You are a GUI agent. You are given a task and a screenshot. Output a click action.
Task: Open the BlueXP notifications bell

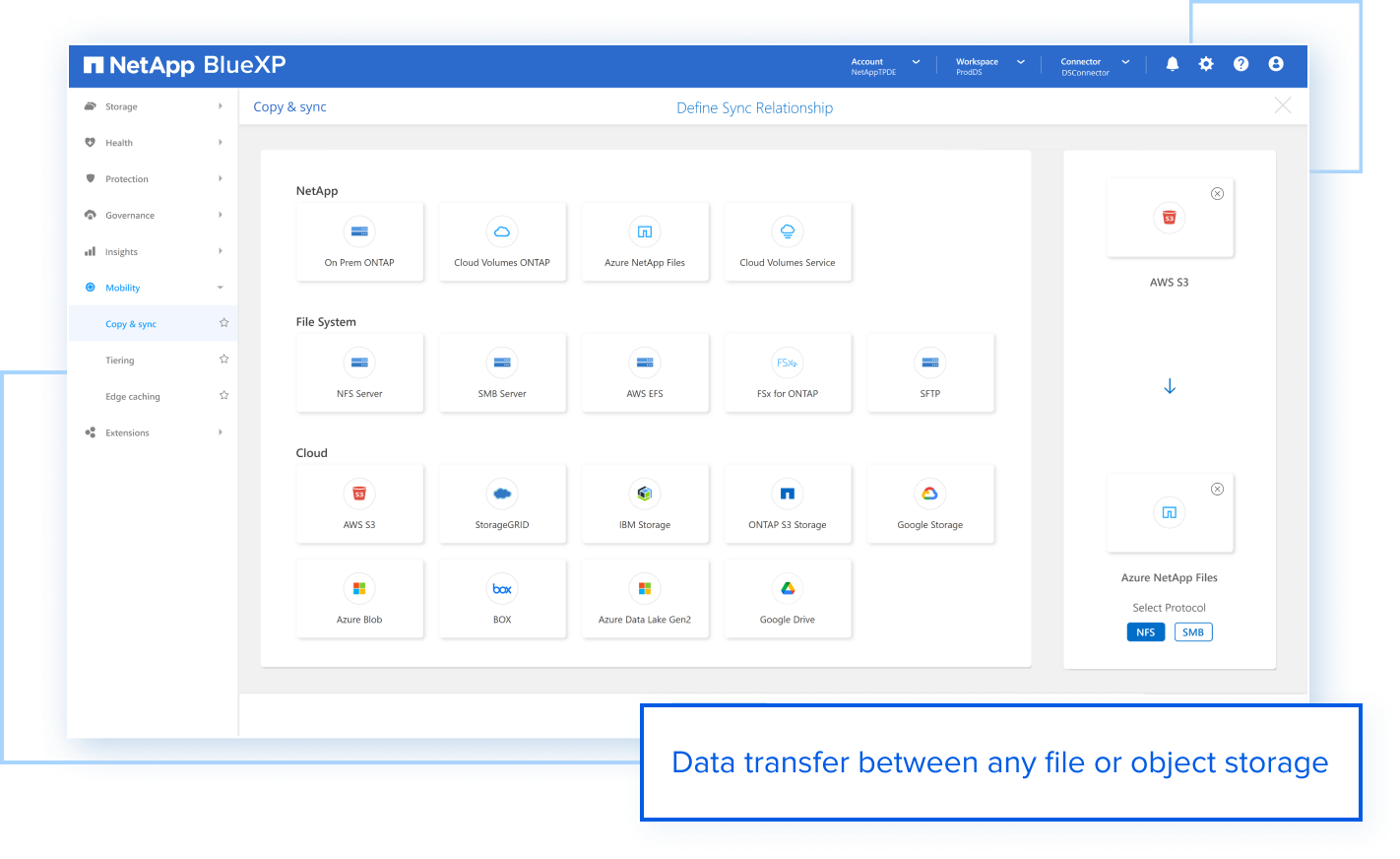click(x=1172, y=63)
